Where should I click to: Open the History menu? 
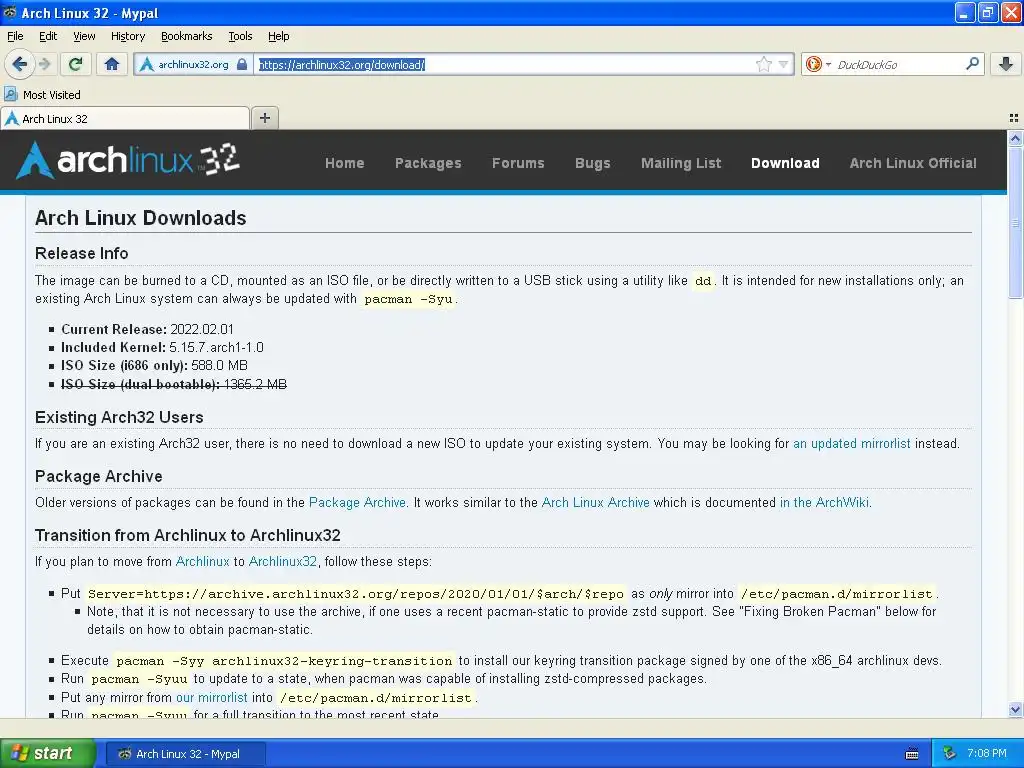pyautogui.click(x=128, y=36)
